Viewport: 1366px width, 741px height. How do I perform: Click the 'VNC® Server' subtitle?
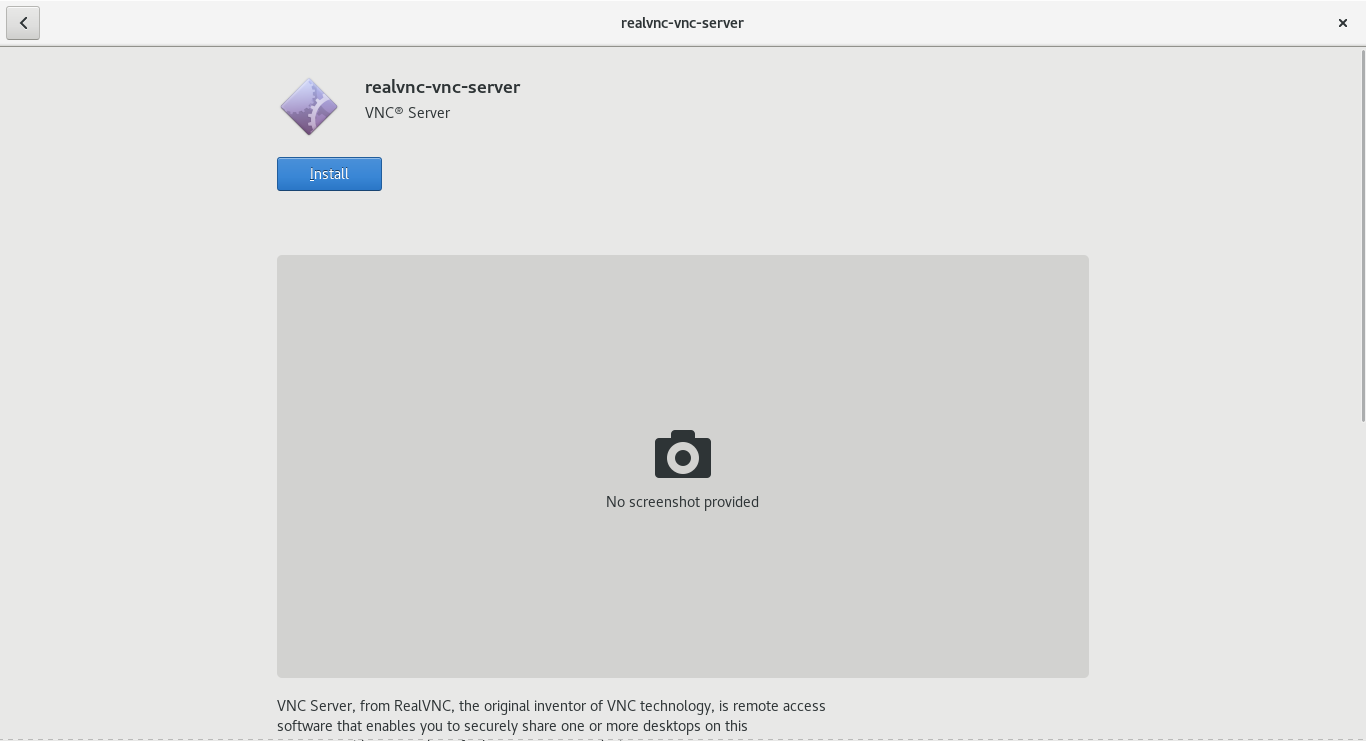[407, 113]
